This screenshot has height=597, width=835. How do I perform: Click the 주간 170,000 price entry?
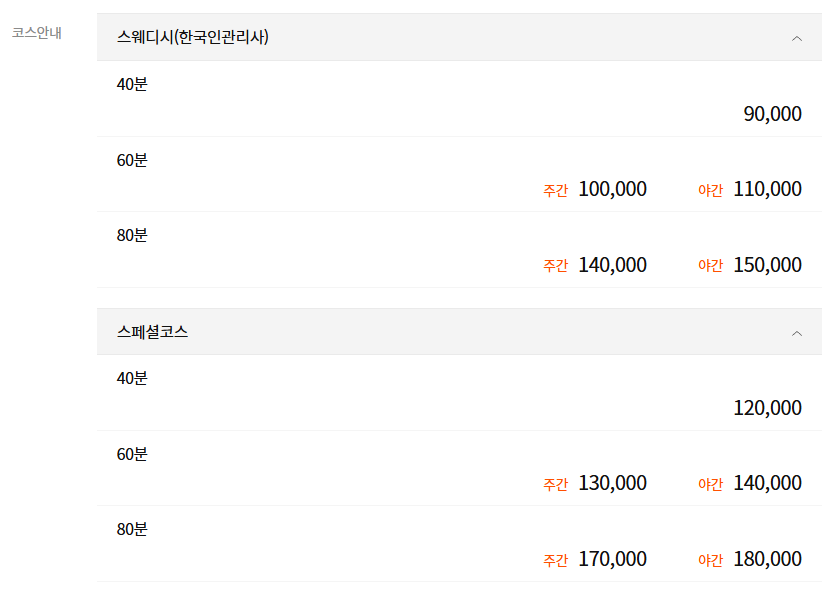pyautogui.click(x=612, y=559)
